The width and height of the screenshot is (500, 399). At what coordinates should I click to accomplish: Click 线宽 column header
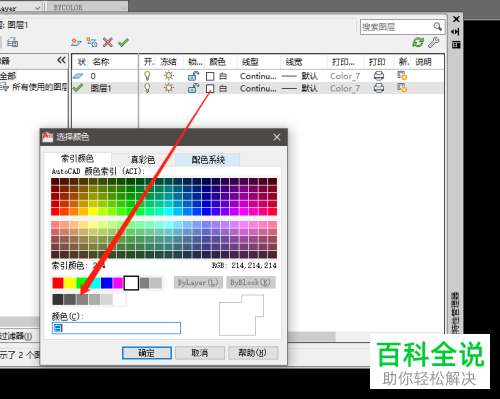coord(294,62)
